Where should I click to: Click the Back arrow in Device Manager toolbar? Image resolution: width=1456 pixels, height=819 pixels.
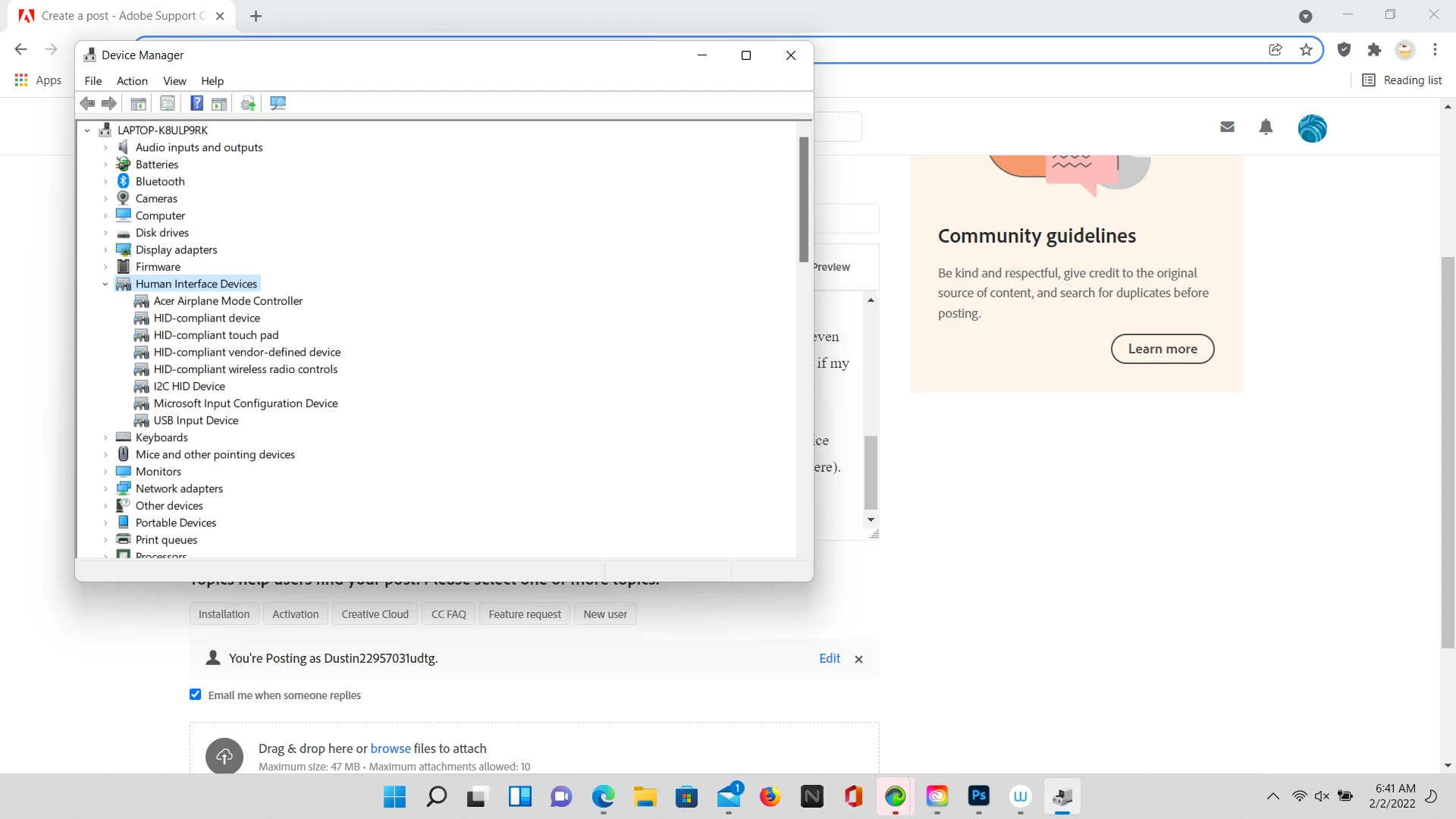(88, 103)
